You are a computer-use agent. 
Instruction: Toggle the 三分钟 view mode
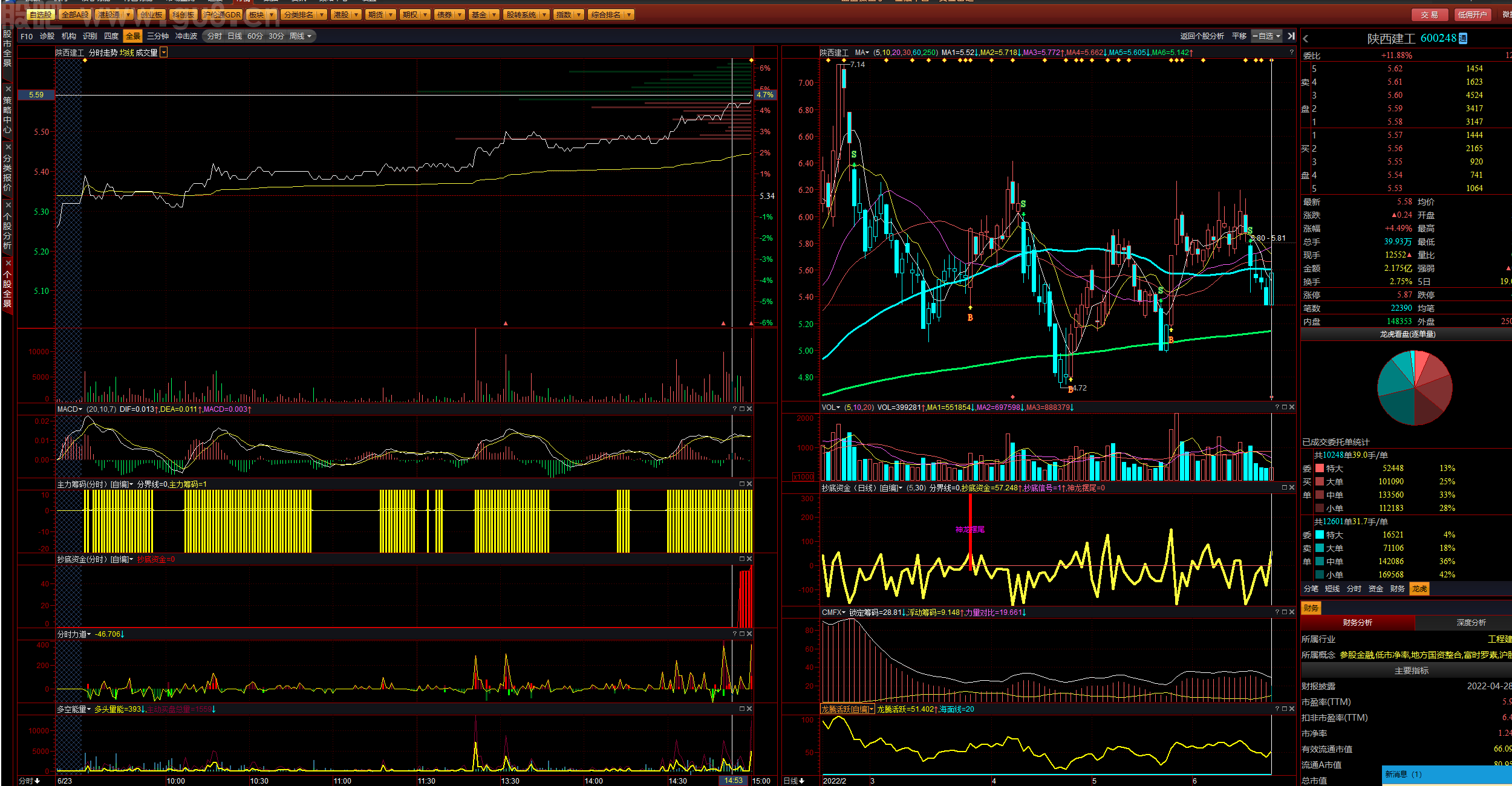[158, 36]
